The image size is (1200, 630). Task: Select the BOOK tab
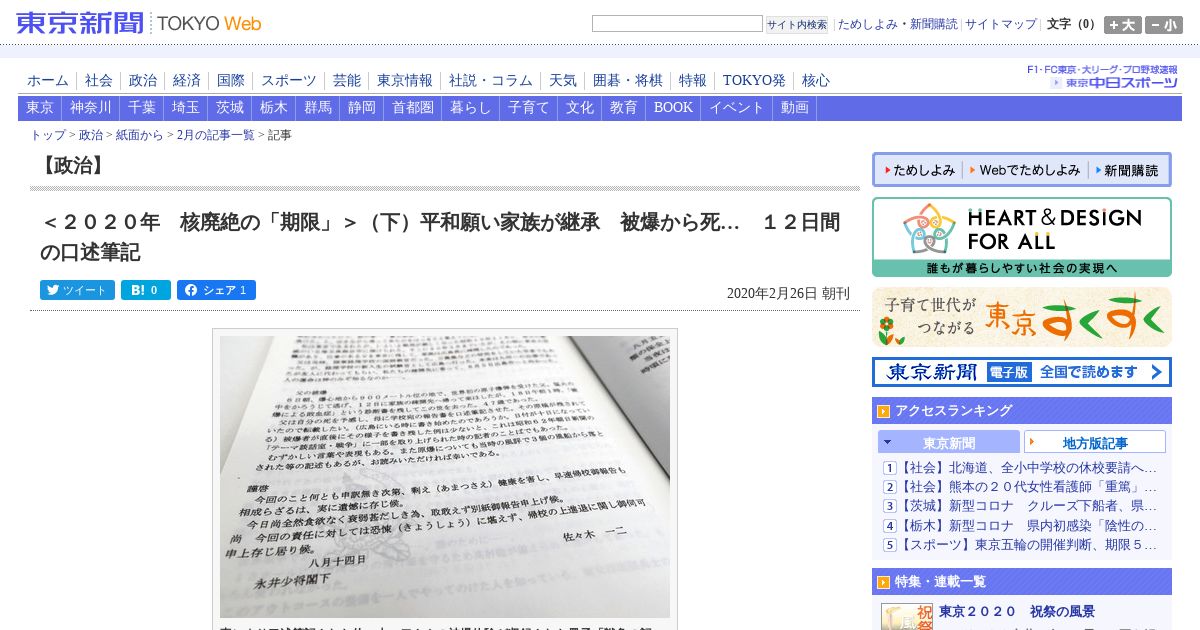pos(673,108)
